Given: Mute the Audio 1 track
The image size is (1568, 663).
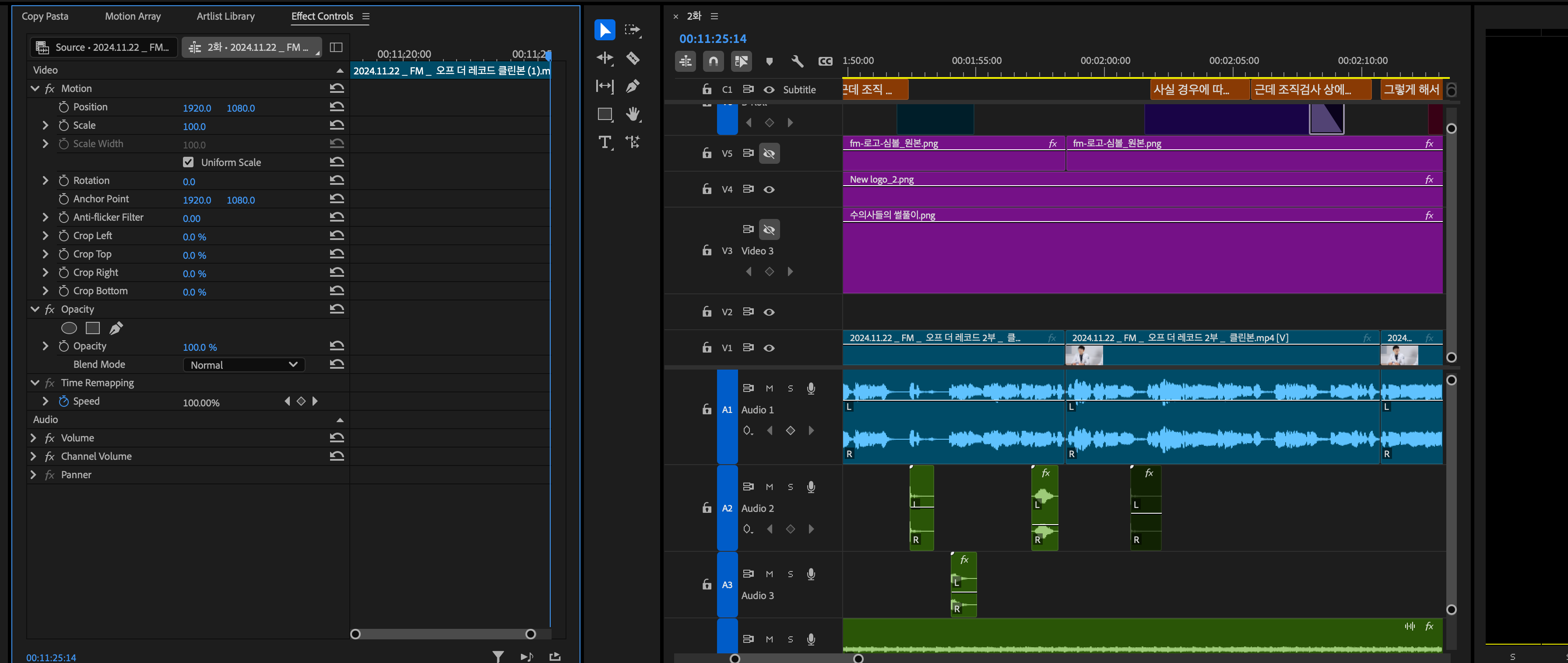Looking at the screenshot, I should (x=770, y=388).
